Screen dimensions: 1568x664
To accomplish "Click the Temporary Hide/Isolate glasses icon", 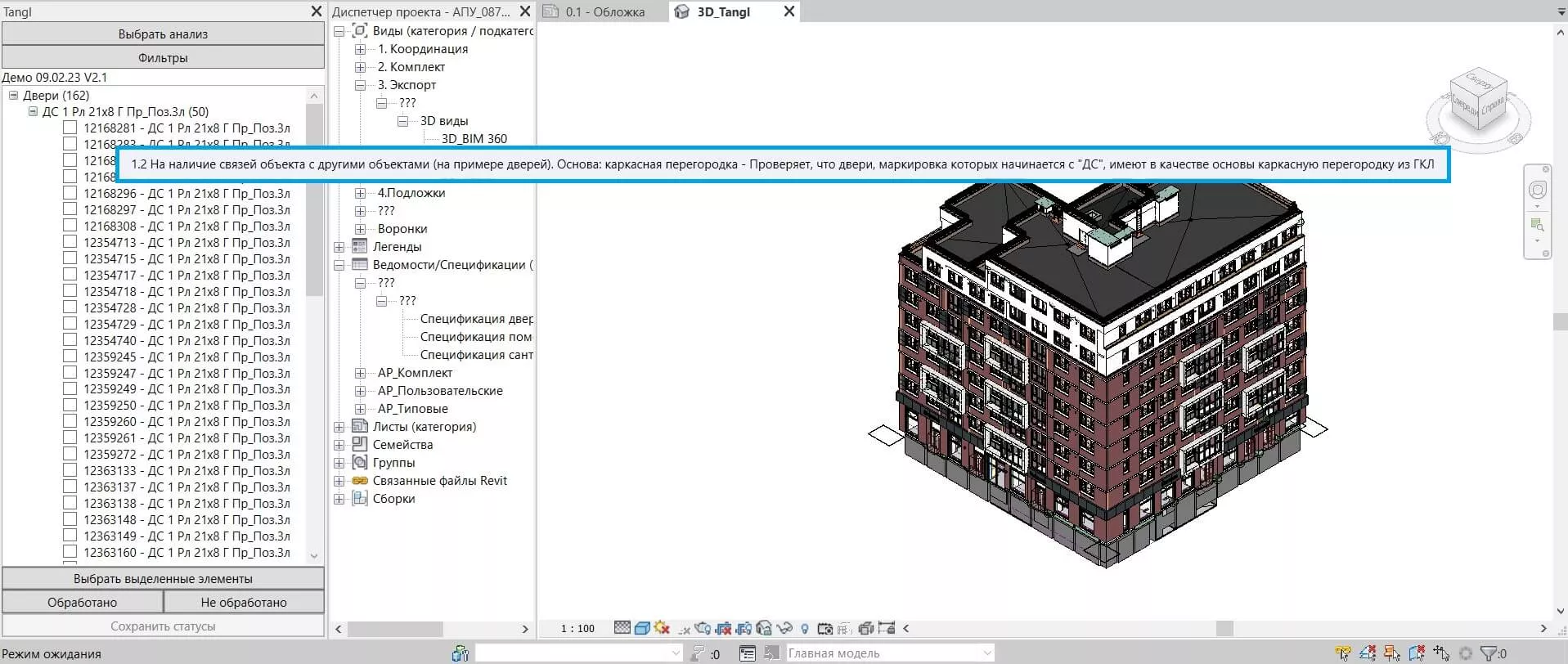I will (x=784, y=628).
